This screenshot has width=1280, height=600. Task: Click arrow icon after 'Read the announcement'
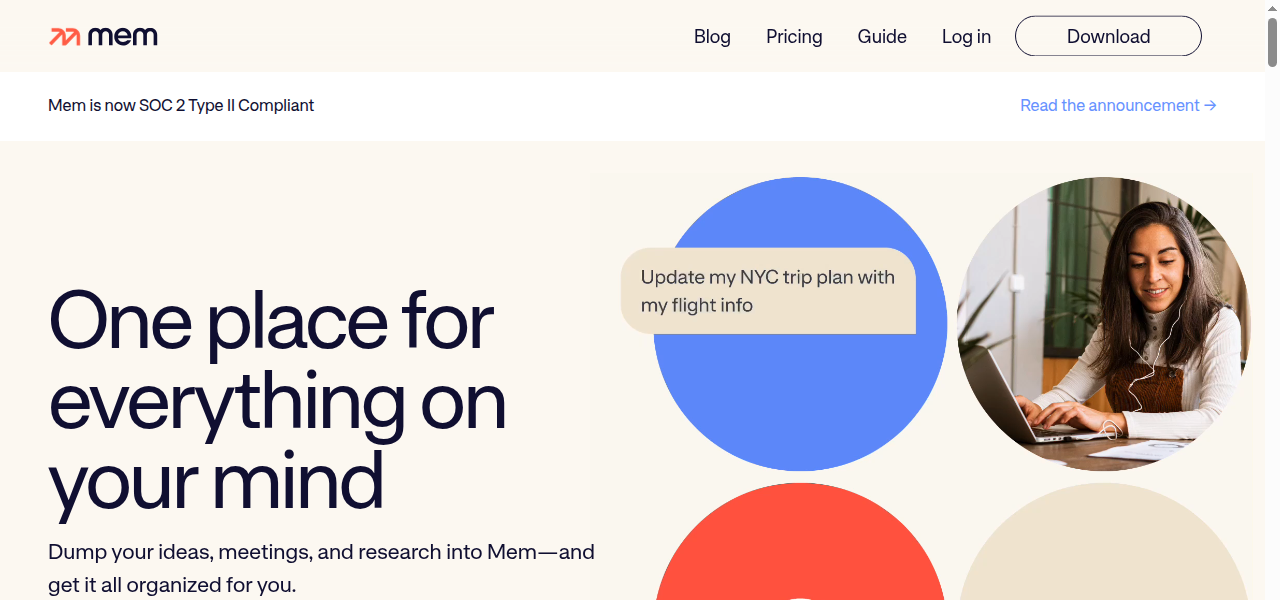pos(1211,106)
